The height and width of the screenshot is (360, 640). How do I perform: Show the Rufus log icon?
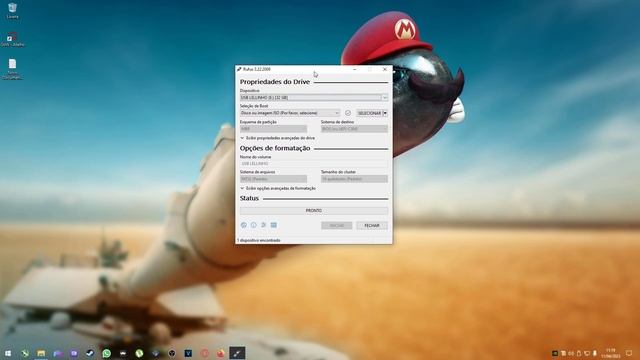274,225
